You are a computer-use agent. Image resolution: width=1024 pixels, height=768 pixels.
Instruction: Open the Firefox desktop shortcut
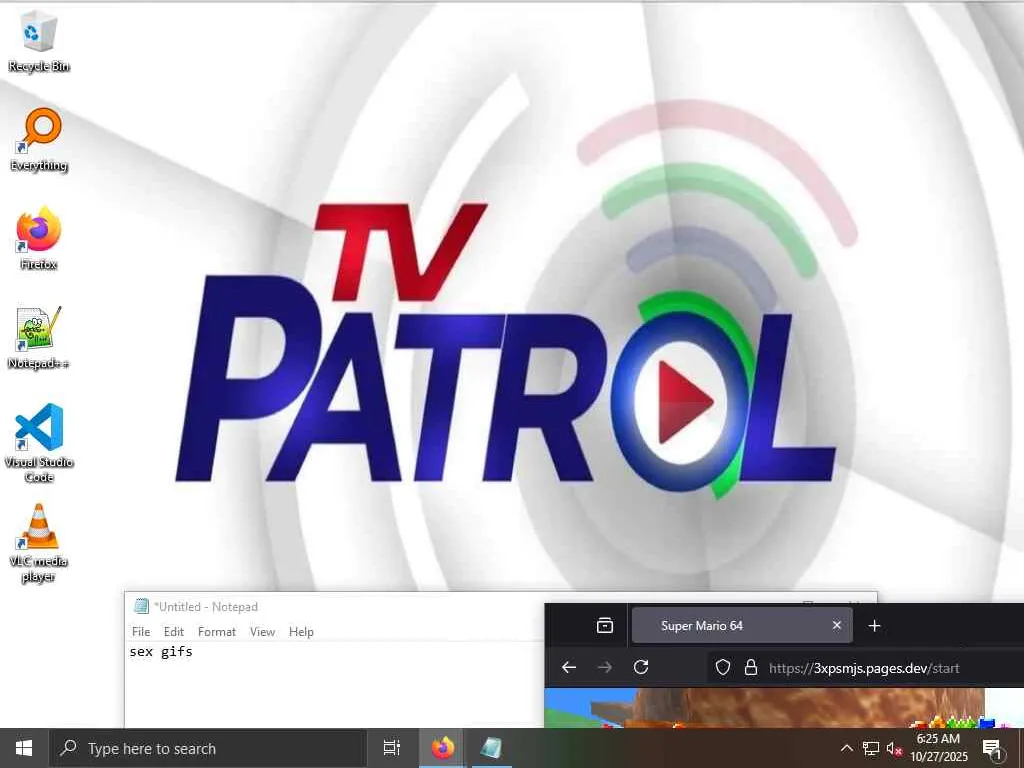tap(39, 238)
